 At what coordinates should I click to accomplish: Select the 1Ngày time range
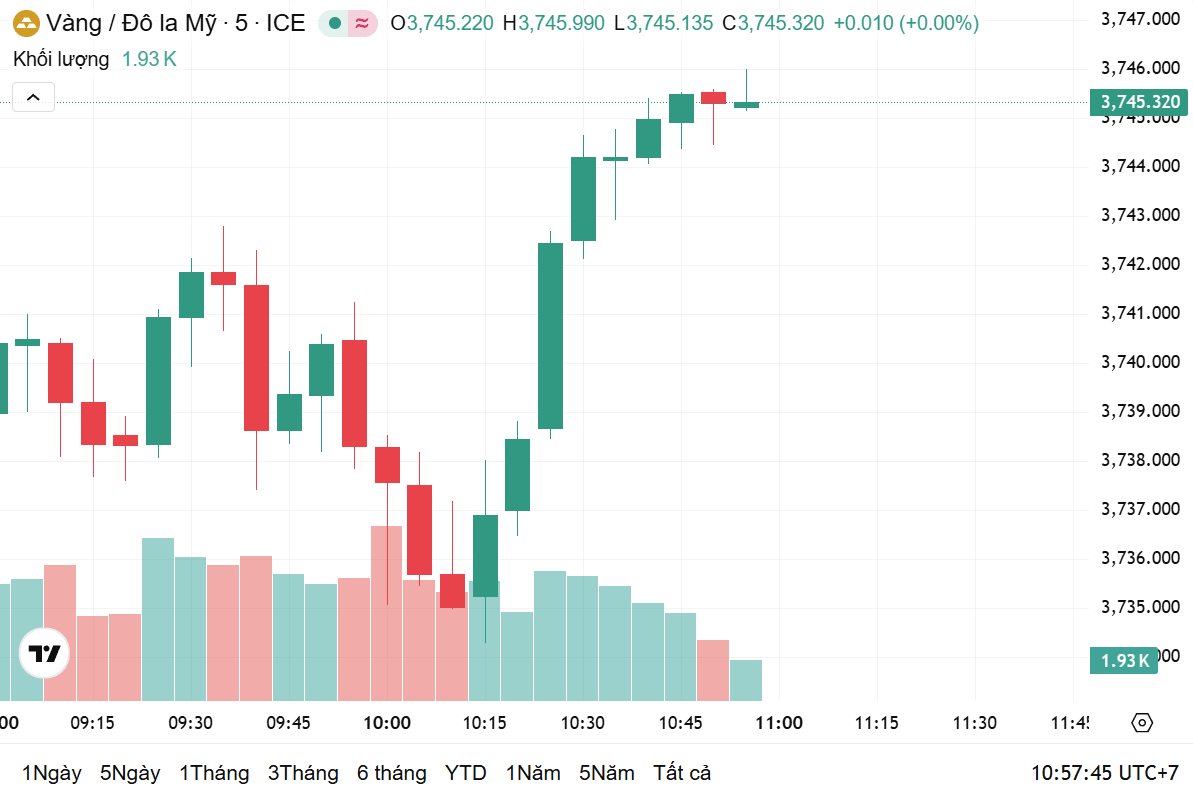[x=52, y=773]
